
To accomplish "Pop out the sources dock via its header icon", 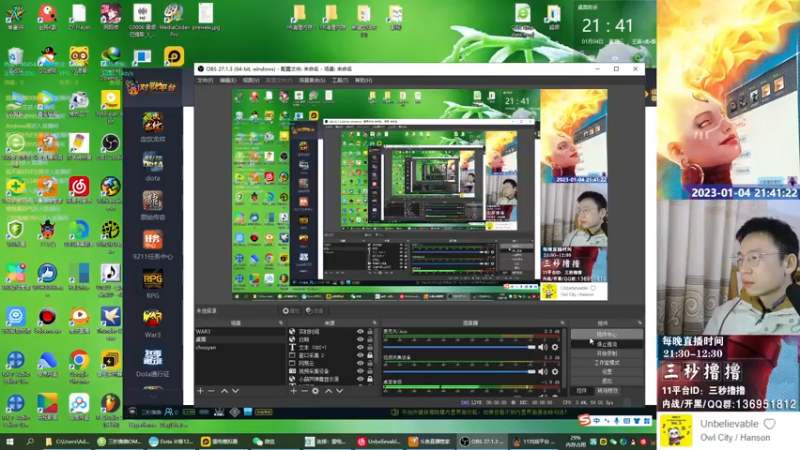I will click(x=374, y=323).
